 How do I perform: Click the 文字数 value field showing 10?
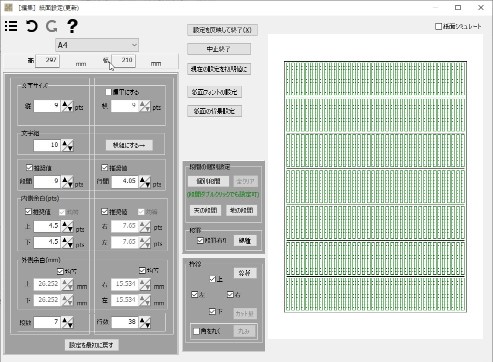coord(47,145)
